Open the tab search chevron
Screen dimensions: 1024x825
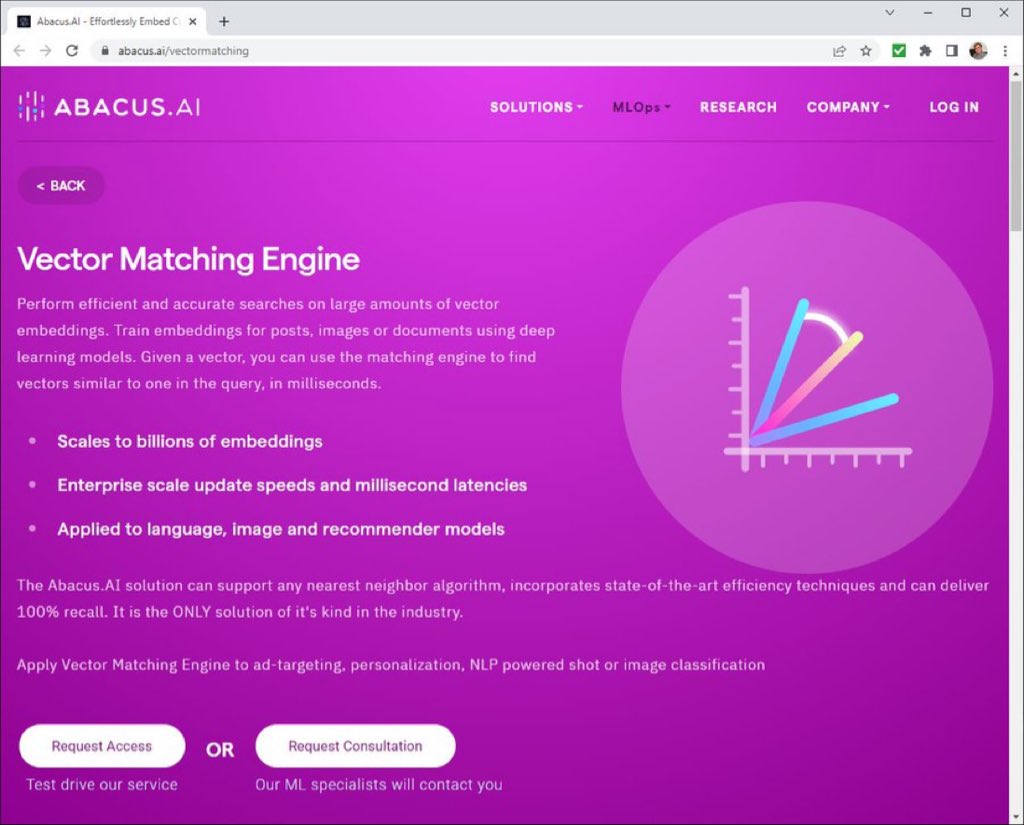[889, 12]
